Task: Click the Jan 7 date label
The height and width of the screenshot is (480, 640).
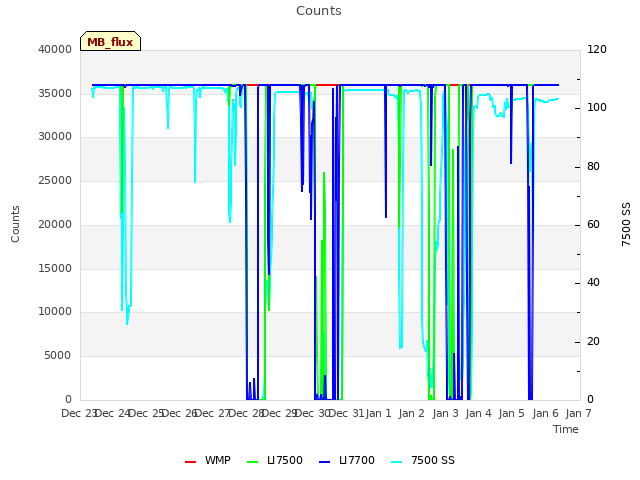Action: (578, 413)
